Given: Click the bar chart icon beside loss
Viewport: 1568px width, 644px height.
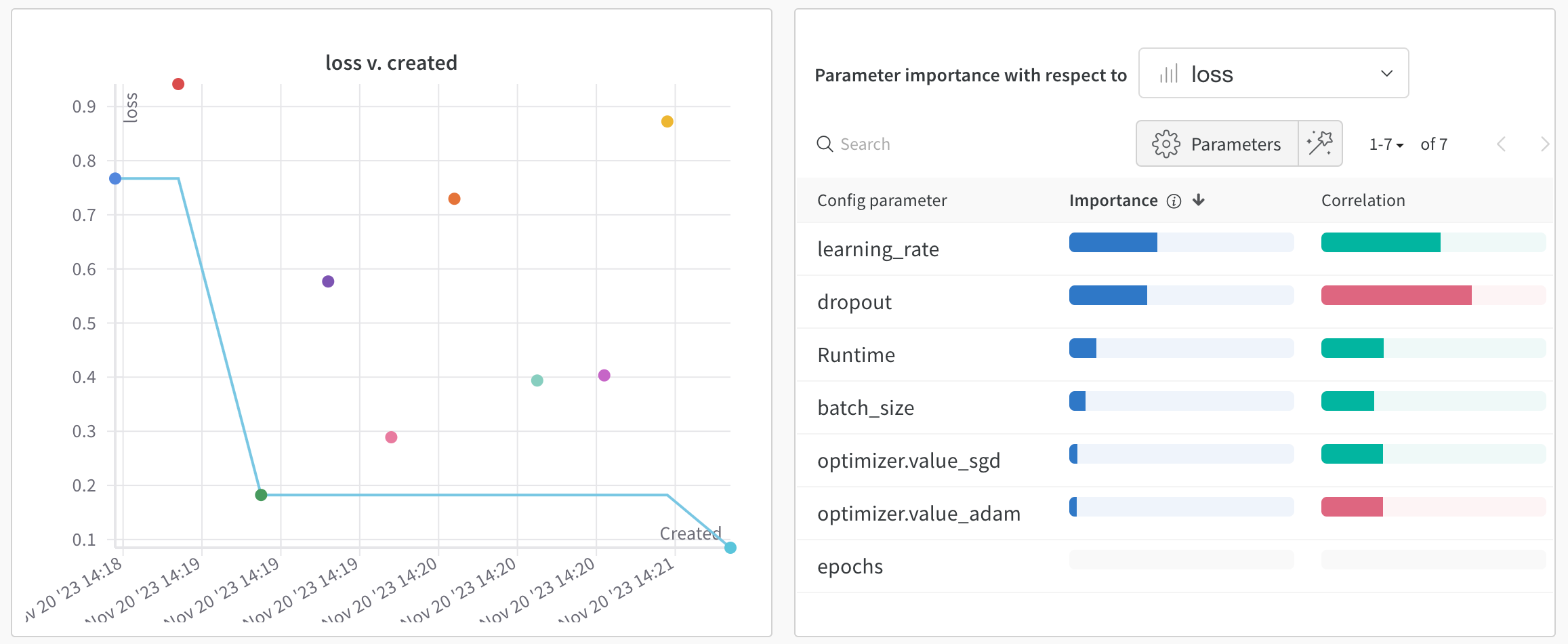Looking at the screenshot, I should pyautogui.click(x=1169, y=74).
